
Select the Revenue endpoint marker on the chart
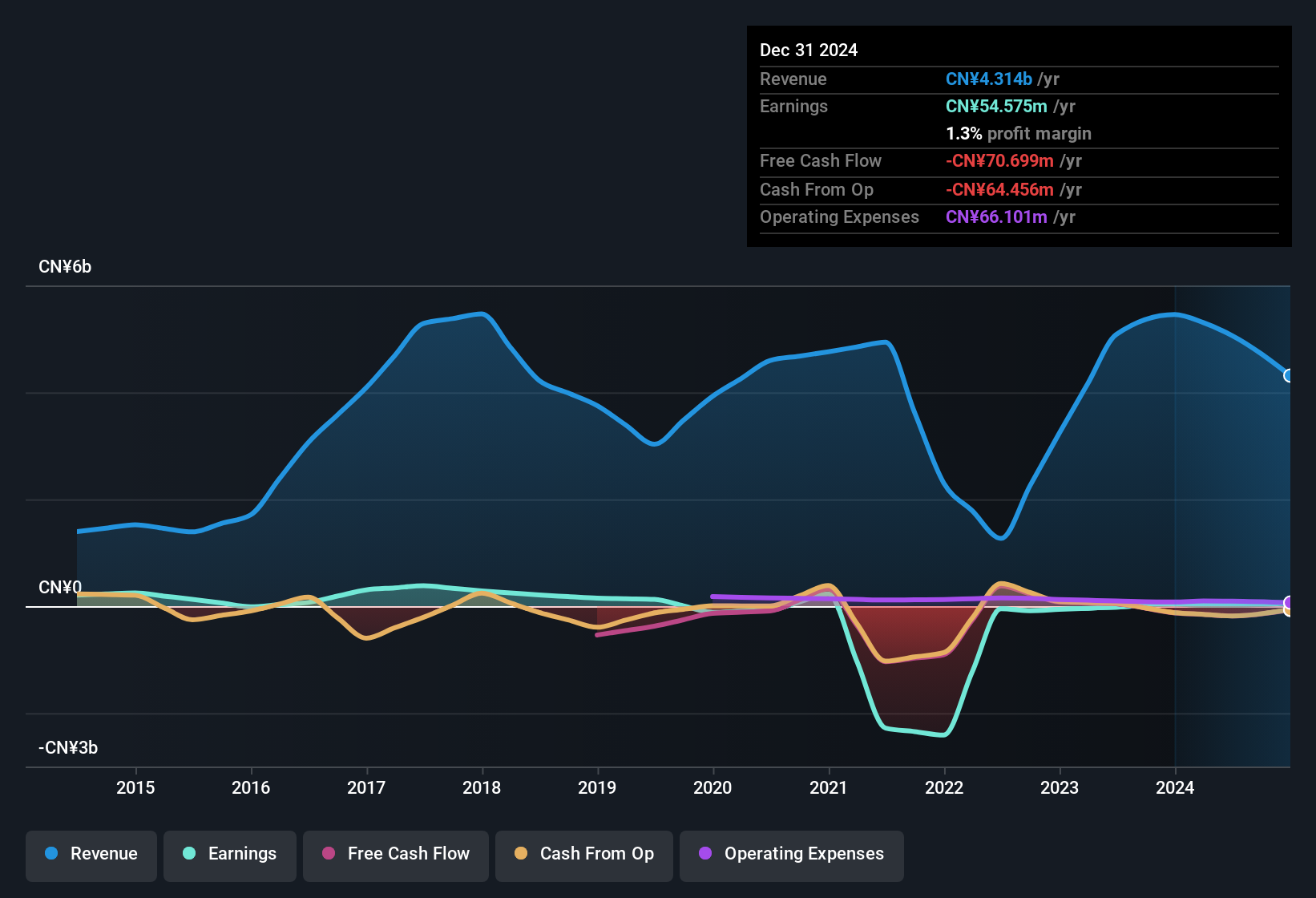pyautogui.click(x=1289, y=375)
